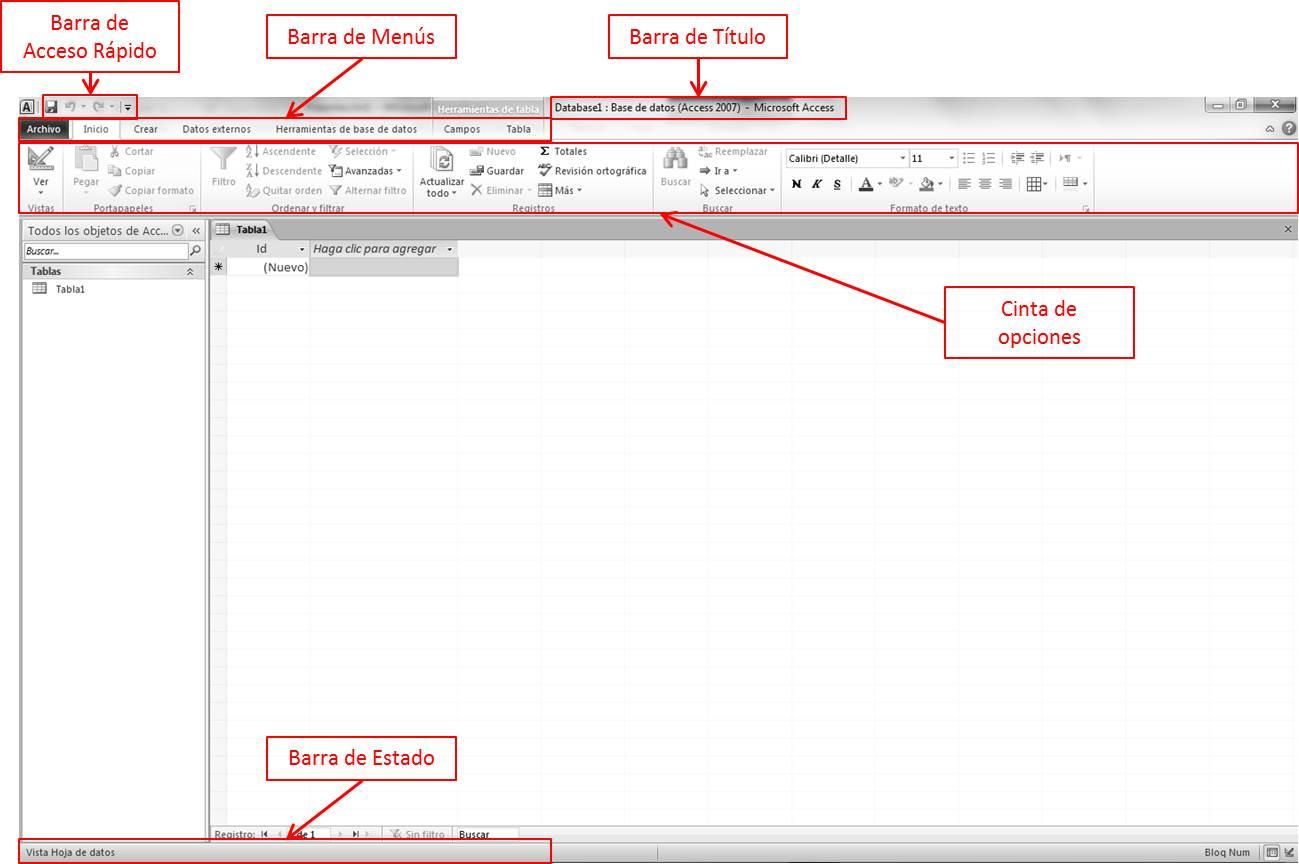Open the Portapapeles dialog launcher
Viewport: 1299px width, 864px height.
tap(193, 208)
